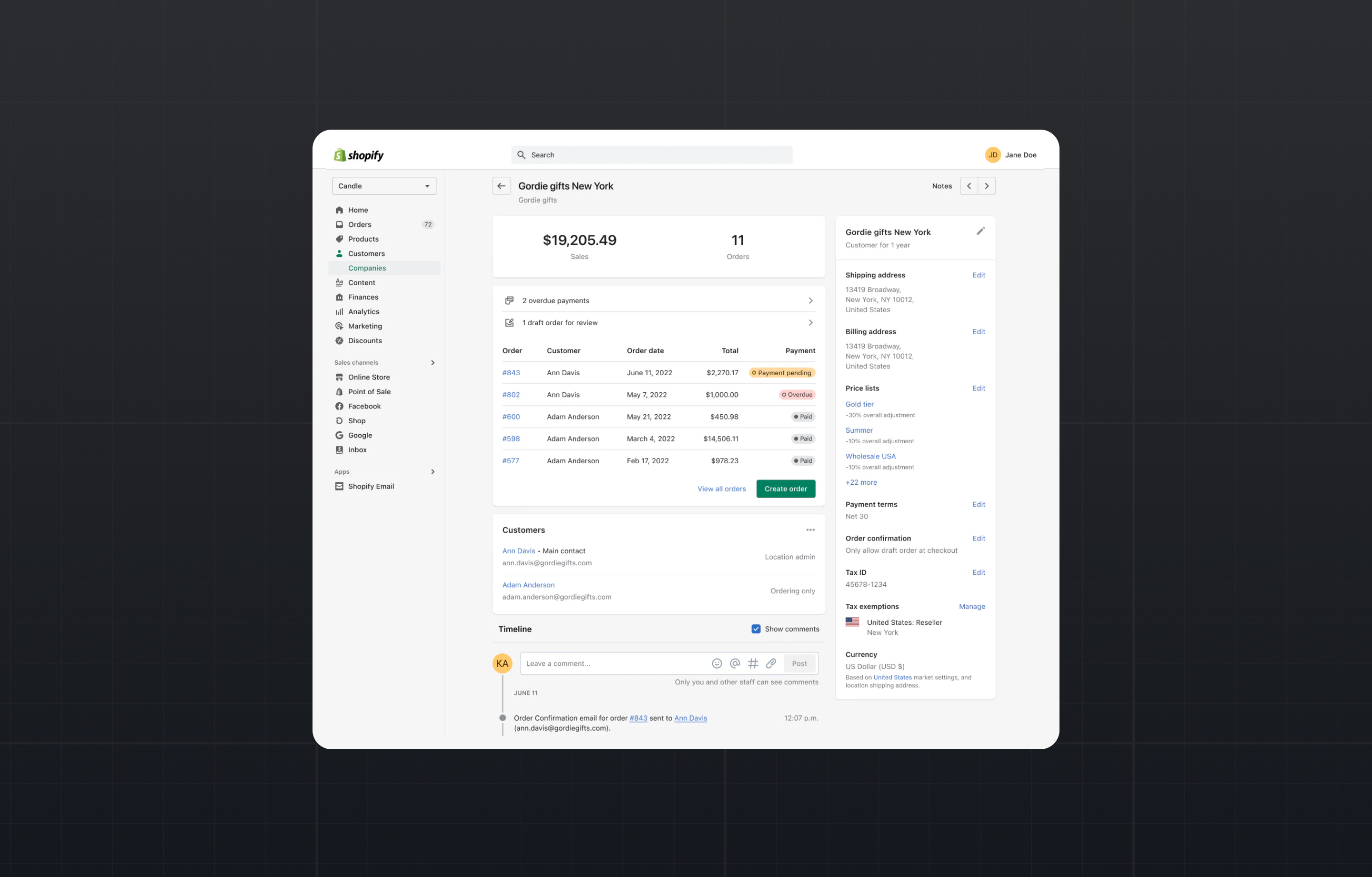Edit the Tax ID
Image resolution: width=1372 pixels, height=877 pixels.
(979, 572)
